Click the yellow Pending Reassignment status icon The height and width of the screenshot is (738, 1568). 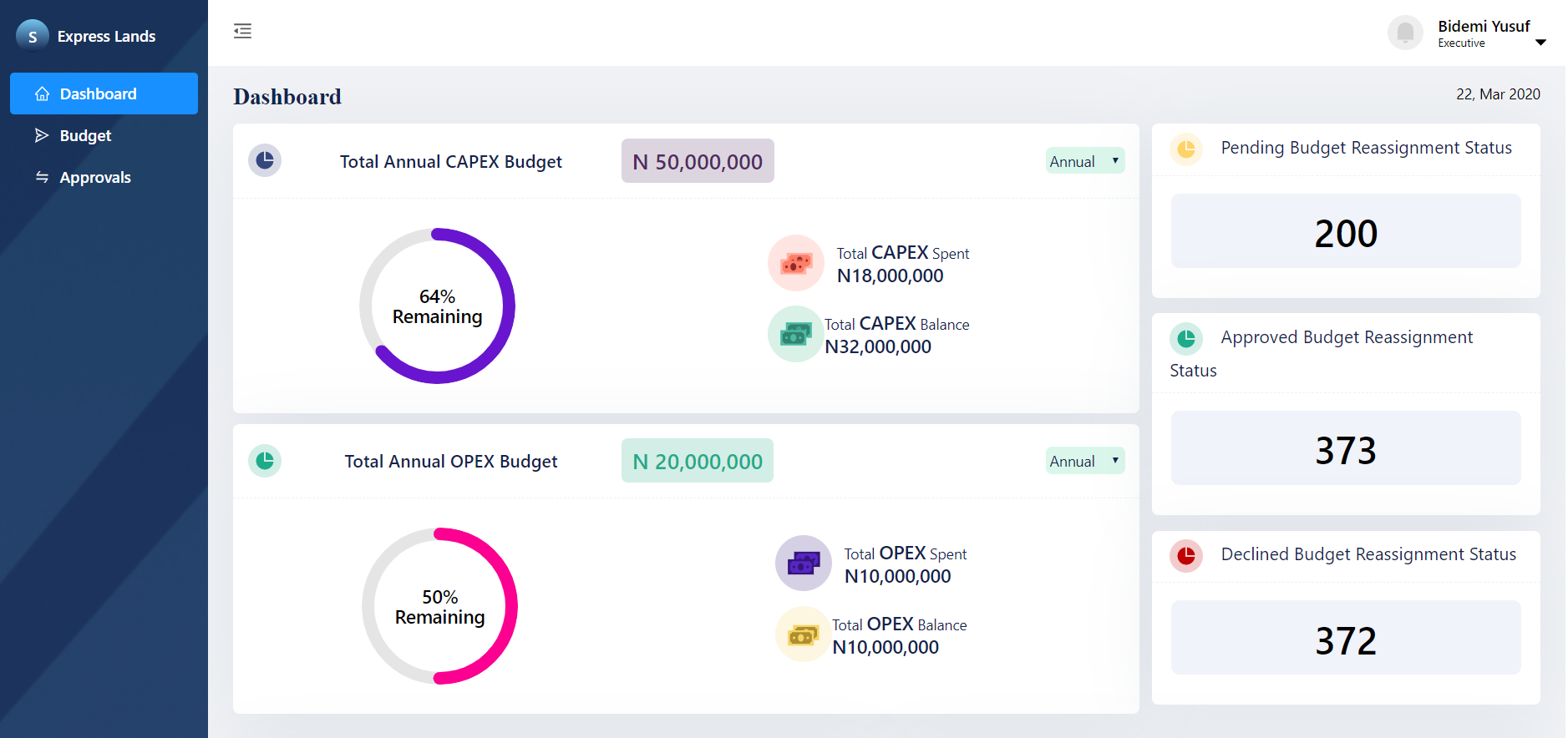tap(1186, 149)
